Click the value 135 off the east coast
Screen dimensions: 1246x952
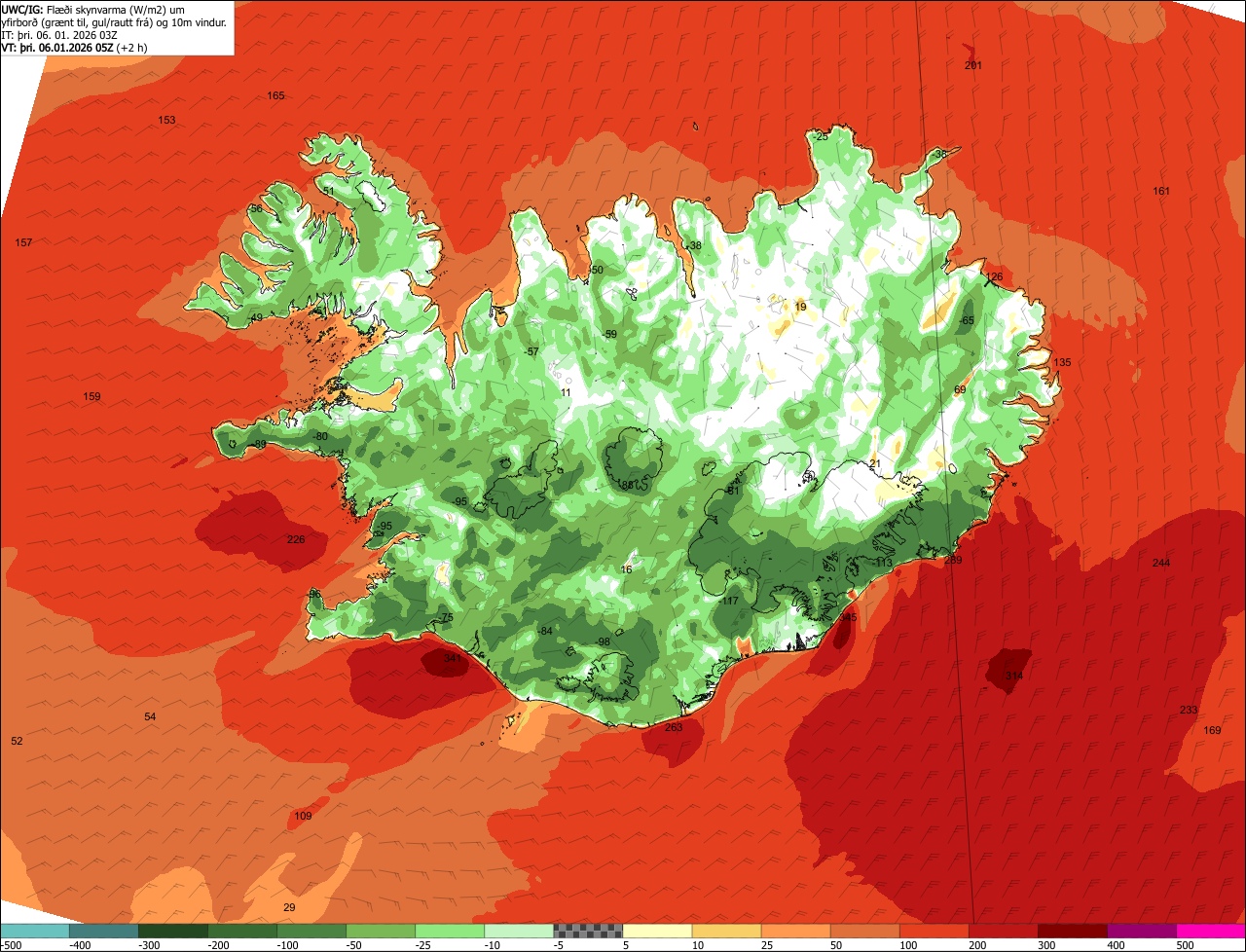[x=1062, y=363]
